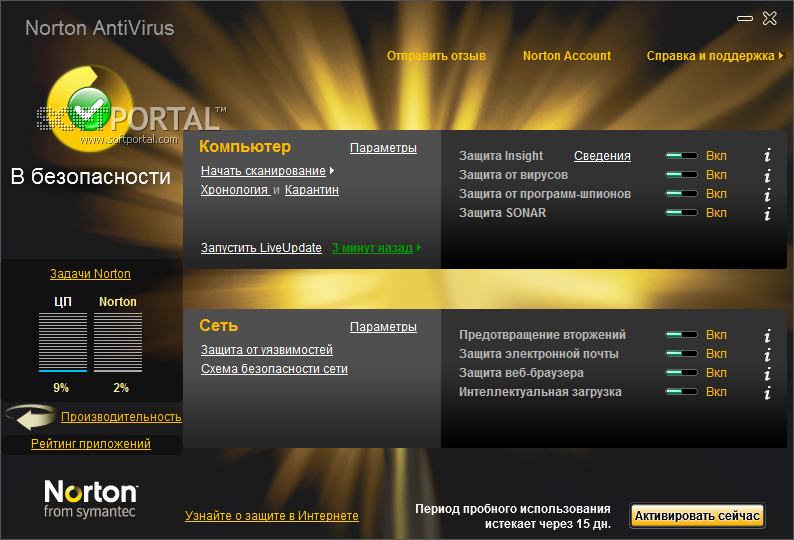
Task: Follow Узнайте о защите в Интернете link
Action: click(x=272, y=516)
